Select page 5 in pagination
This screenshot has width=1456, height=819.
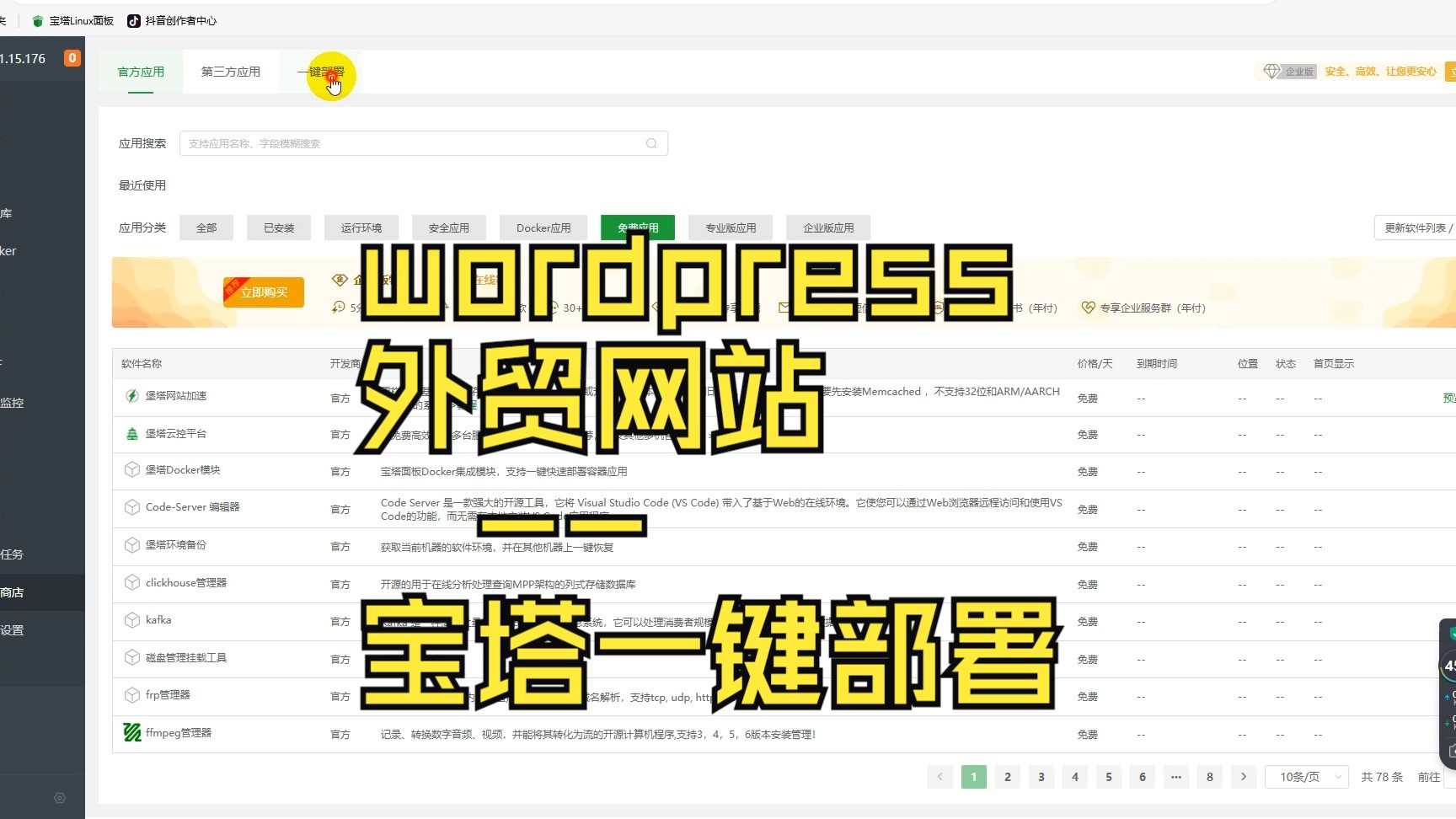[1109, 777]
